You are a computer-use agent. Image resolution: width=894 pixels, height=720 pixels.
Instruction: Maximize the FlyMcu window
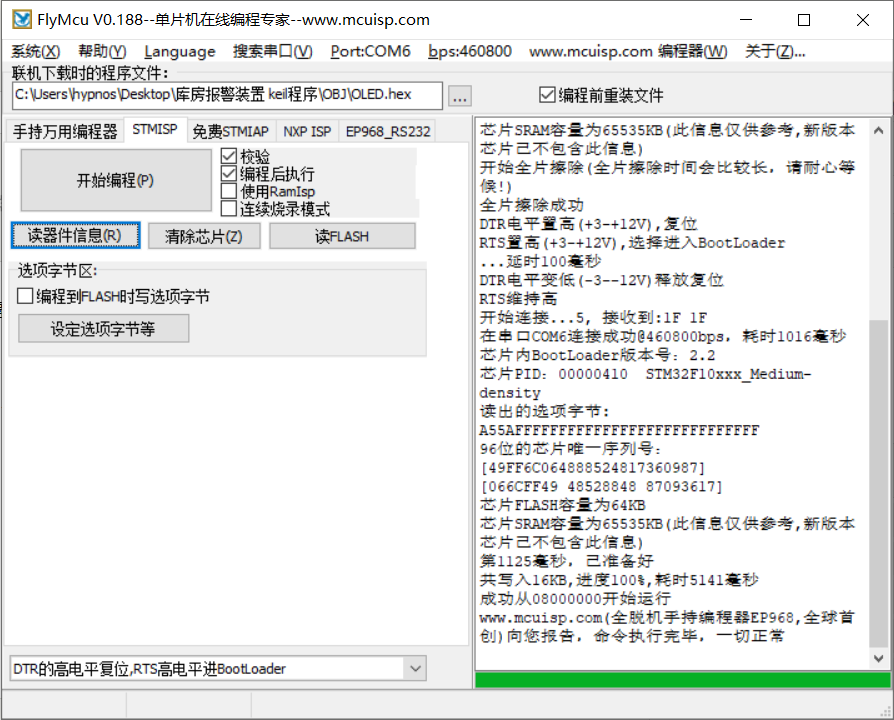(804, 20)
